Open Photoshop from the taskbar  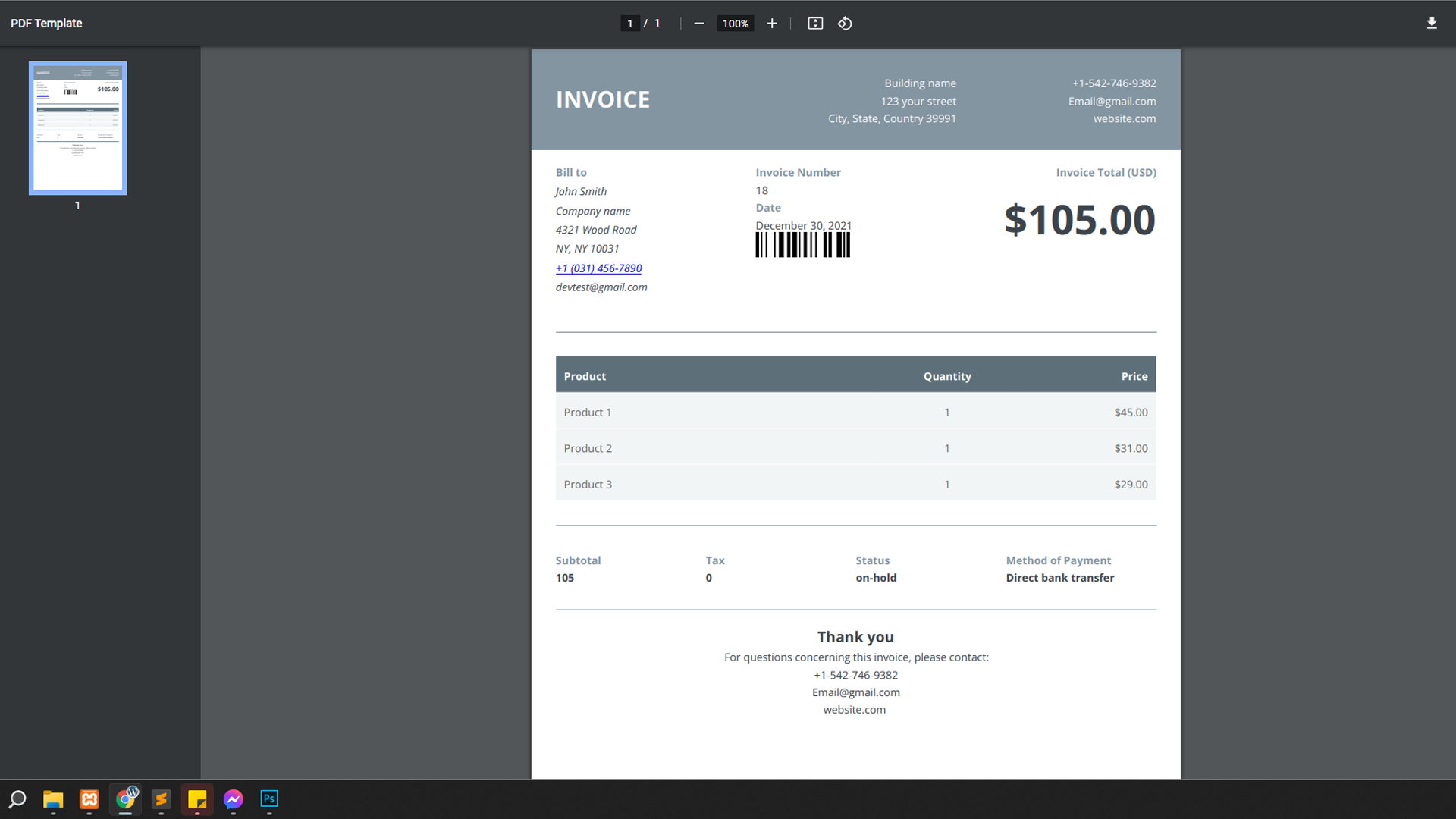(x=269, y=799)
